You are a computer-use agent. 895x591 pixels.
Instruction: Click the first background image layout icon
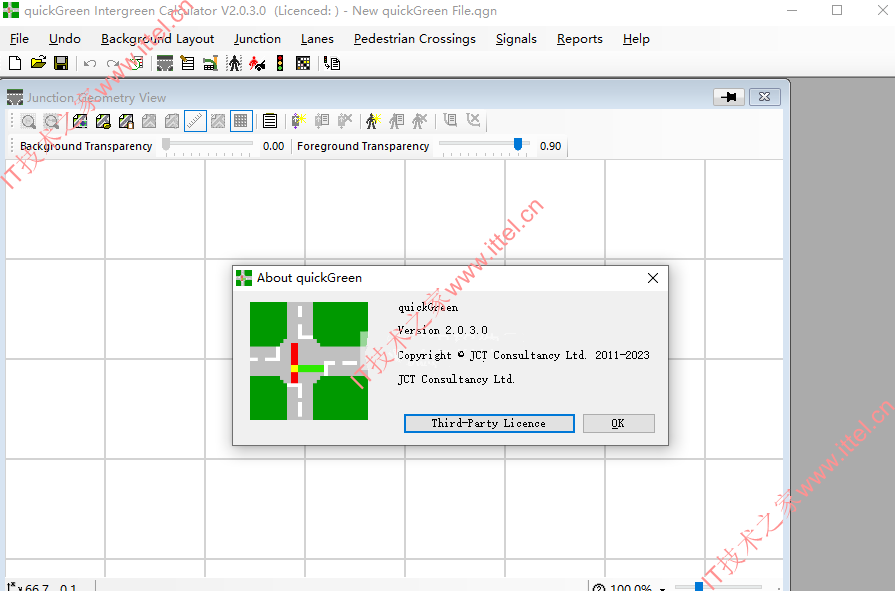click(80, 121)
